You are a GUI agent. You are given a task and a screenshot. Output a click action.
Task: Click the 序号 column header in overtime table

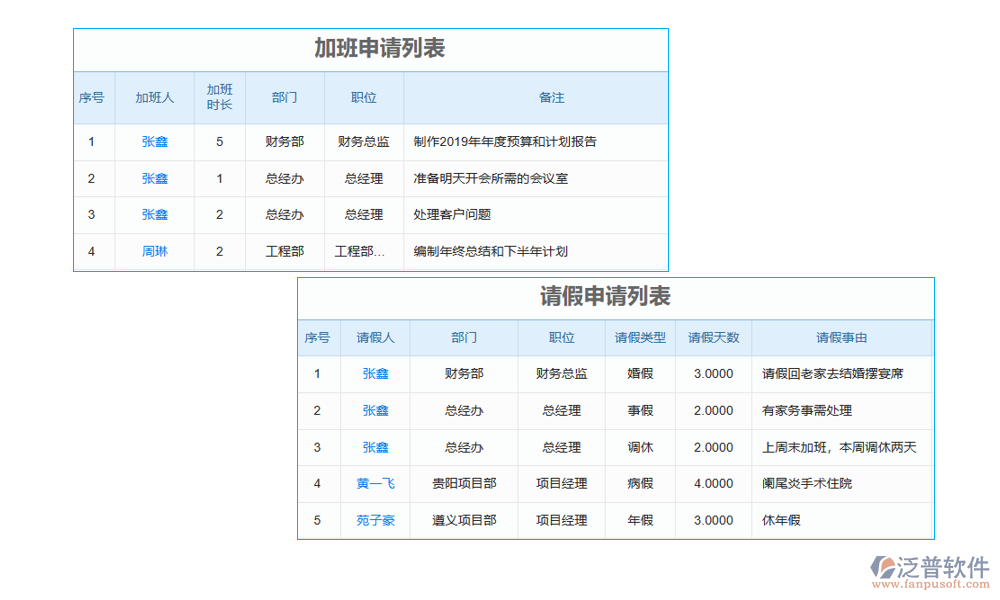[93, 97]
